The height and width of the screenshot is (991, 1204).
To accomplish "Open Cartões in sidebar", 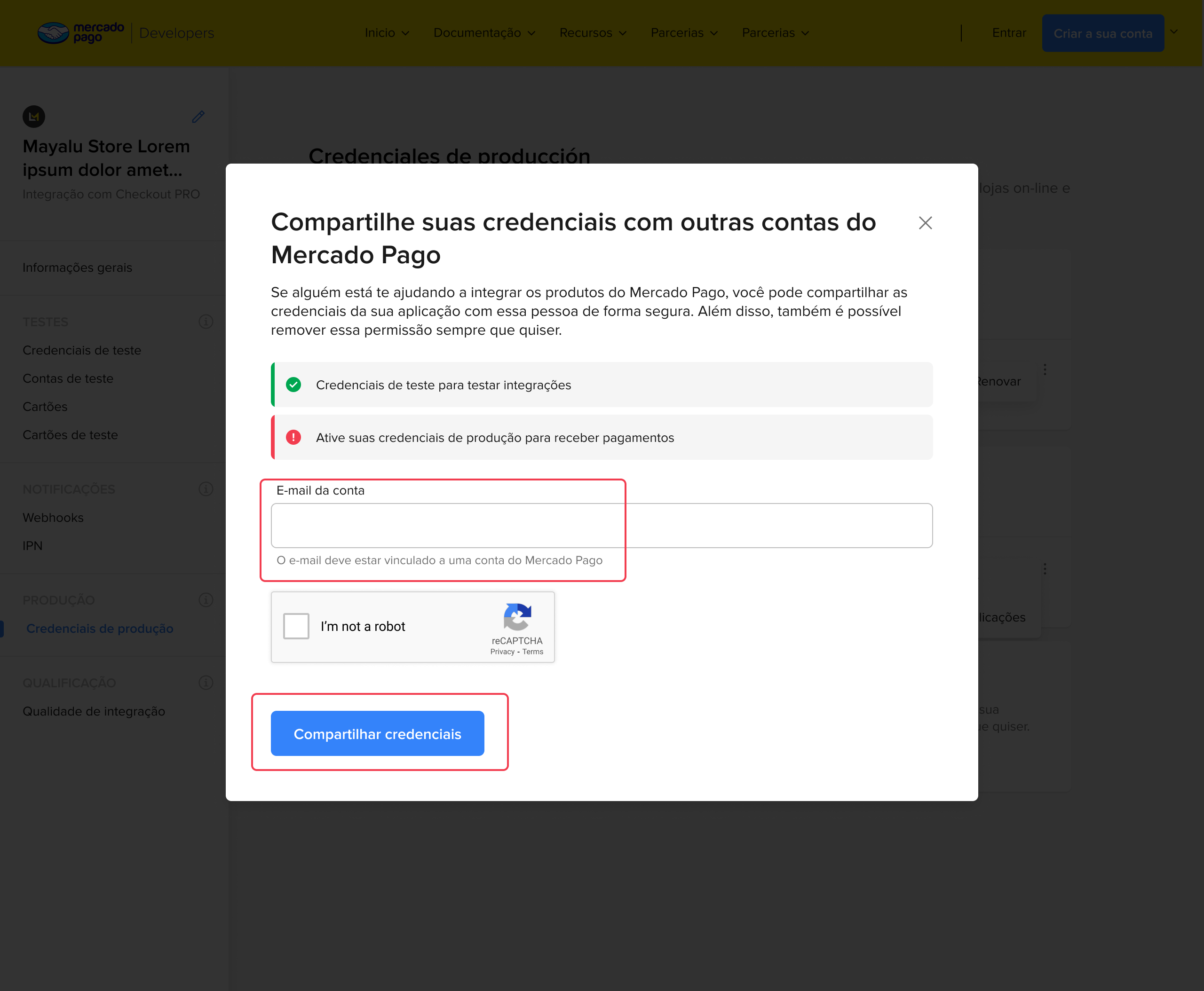I will click(x=45, y=407).
